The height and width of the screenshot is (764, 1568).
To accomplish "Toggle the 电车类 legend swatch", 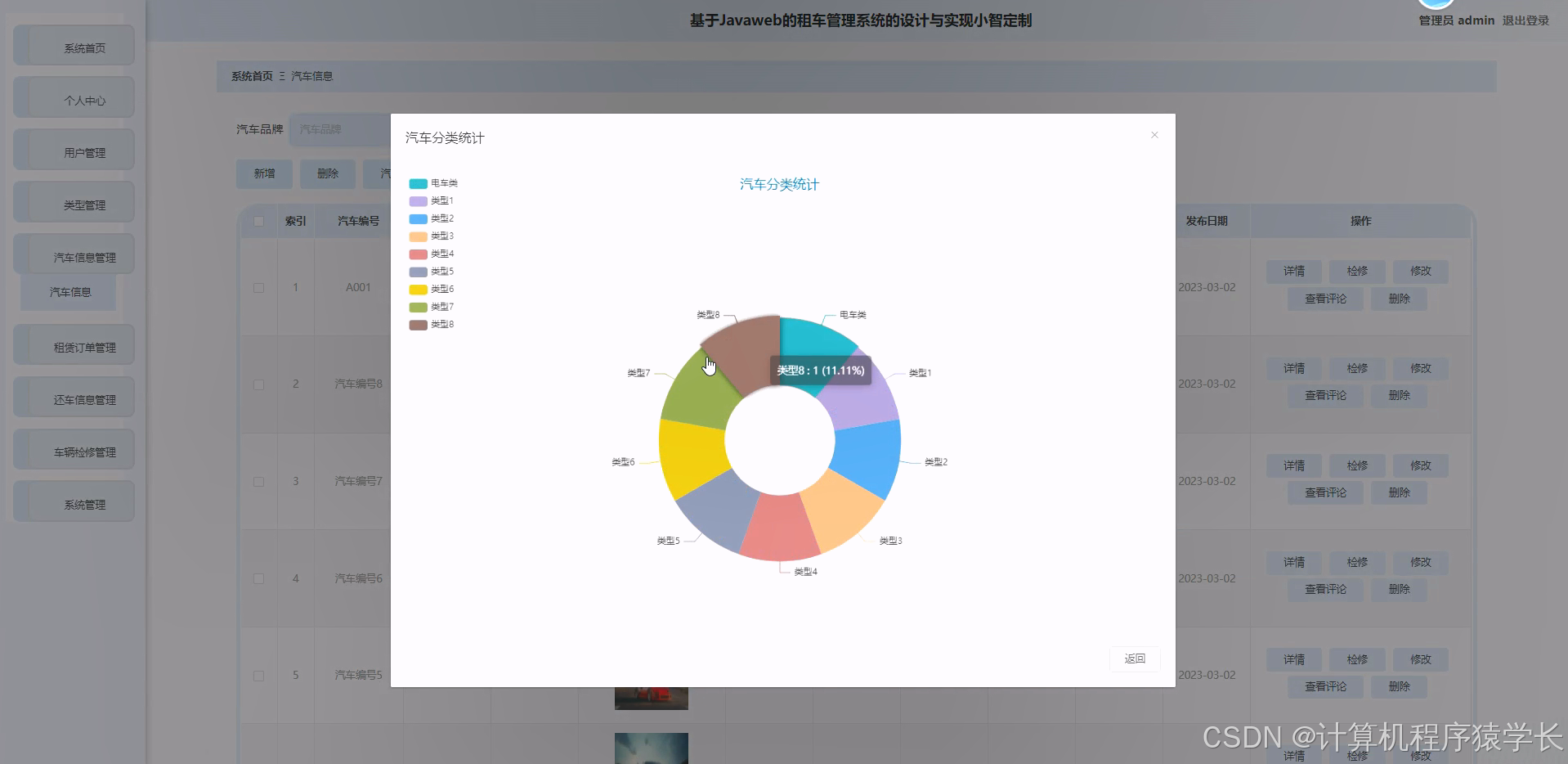I will pyautogui.click(x=417, y=183).
